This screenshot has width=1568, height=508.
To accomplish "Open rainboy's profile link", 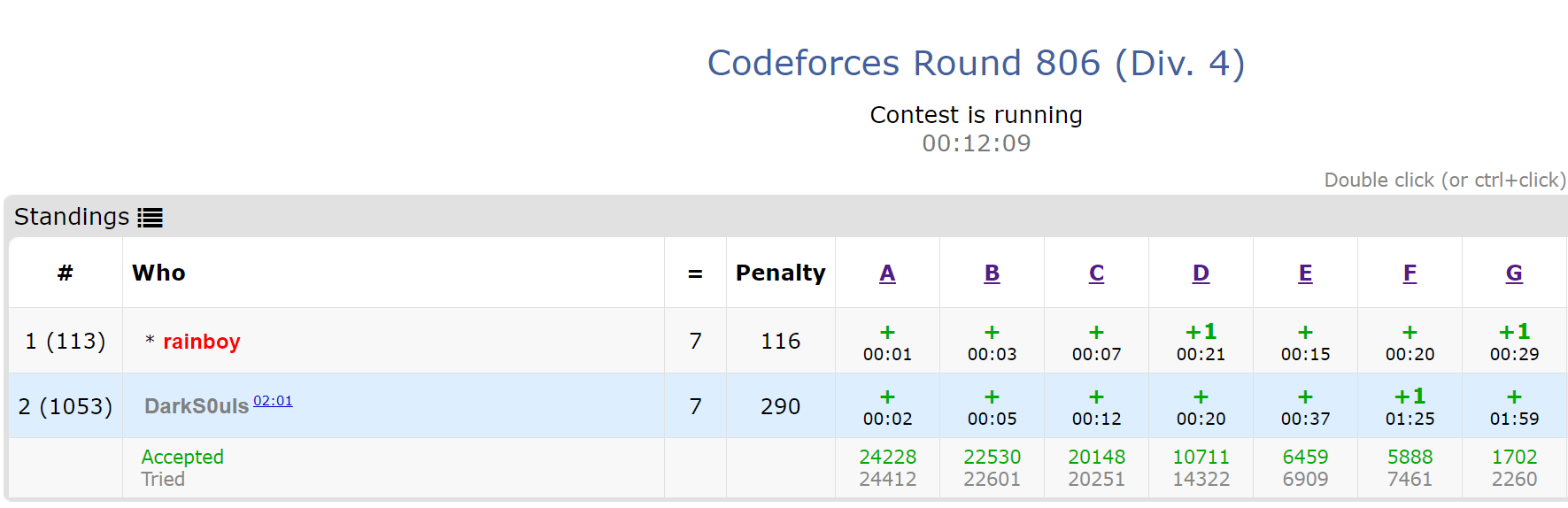I will pos(201,342).
